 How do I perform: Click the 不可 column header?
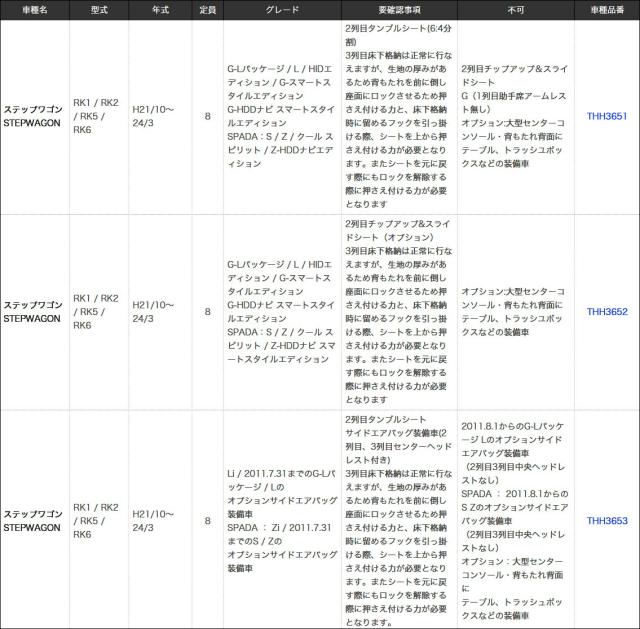click(x=516, y=10)
